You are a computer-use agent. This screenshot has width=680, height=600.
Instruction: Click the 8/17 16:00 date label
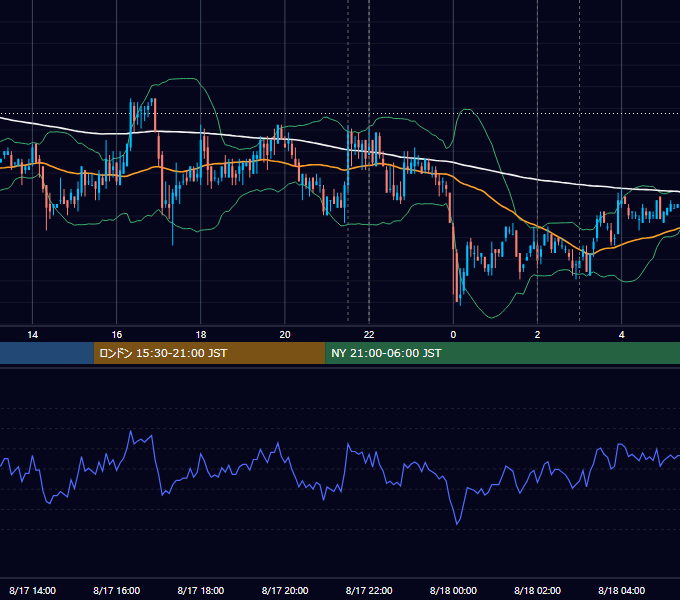[117, 590]
